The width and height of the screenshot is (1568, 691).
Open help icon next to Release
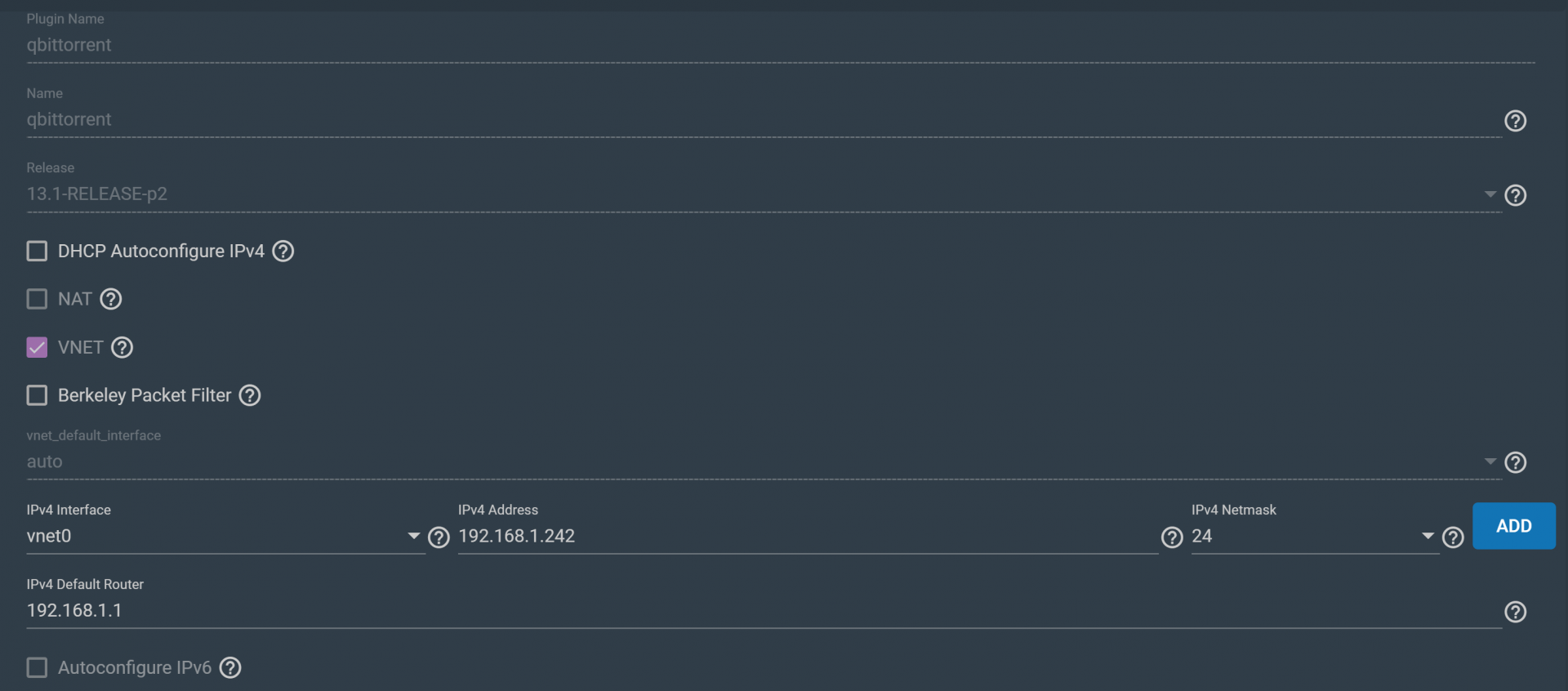tap(1515, 195)
